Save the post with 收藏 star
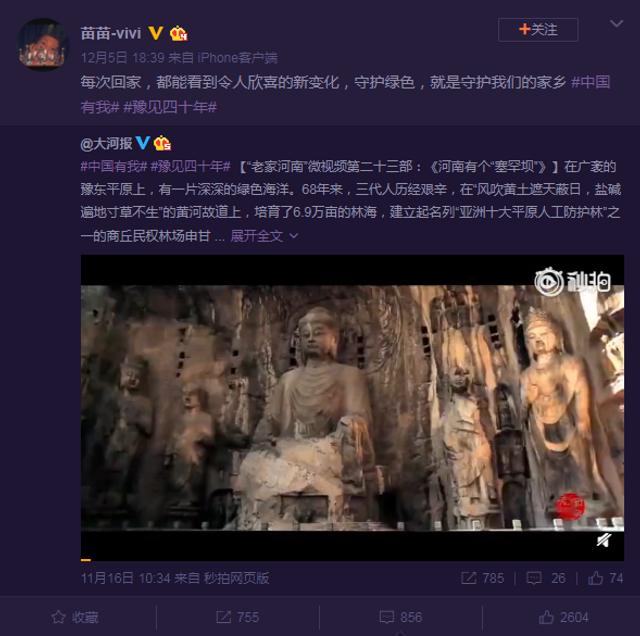 (x=75, y=617)
